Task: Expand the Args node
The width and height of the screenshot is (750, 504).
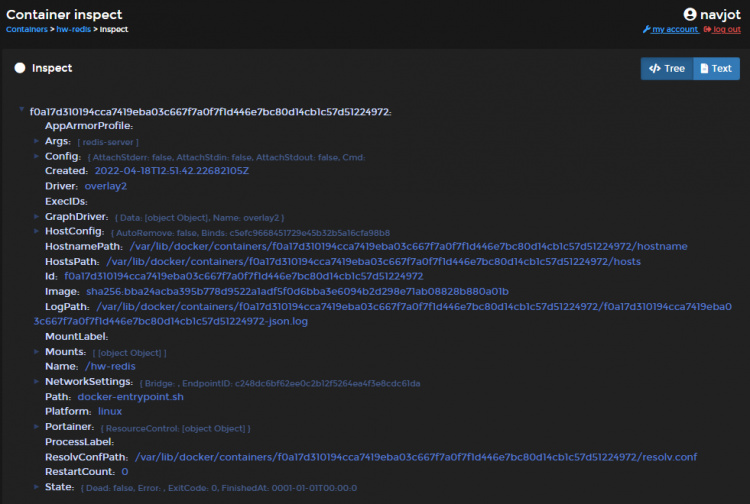Action: point(37,141)
